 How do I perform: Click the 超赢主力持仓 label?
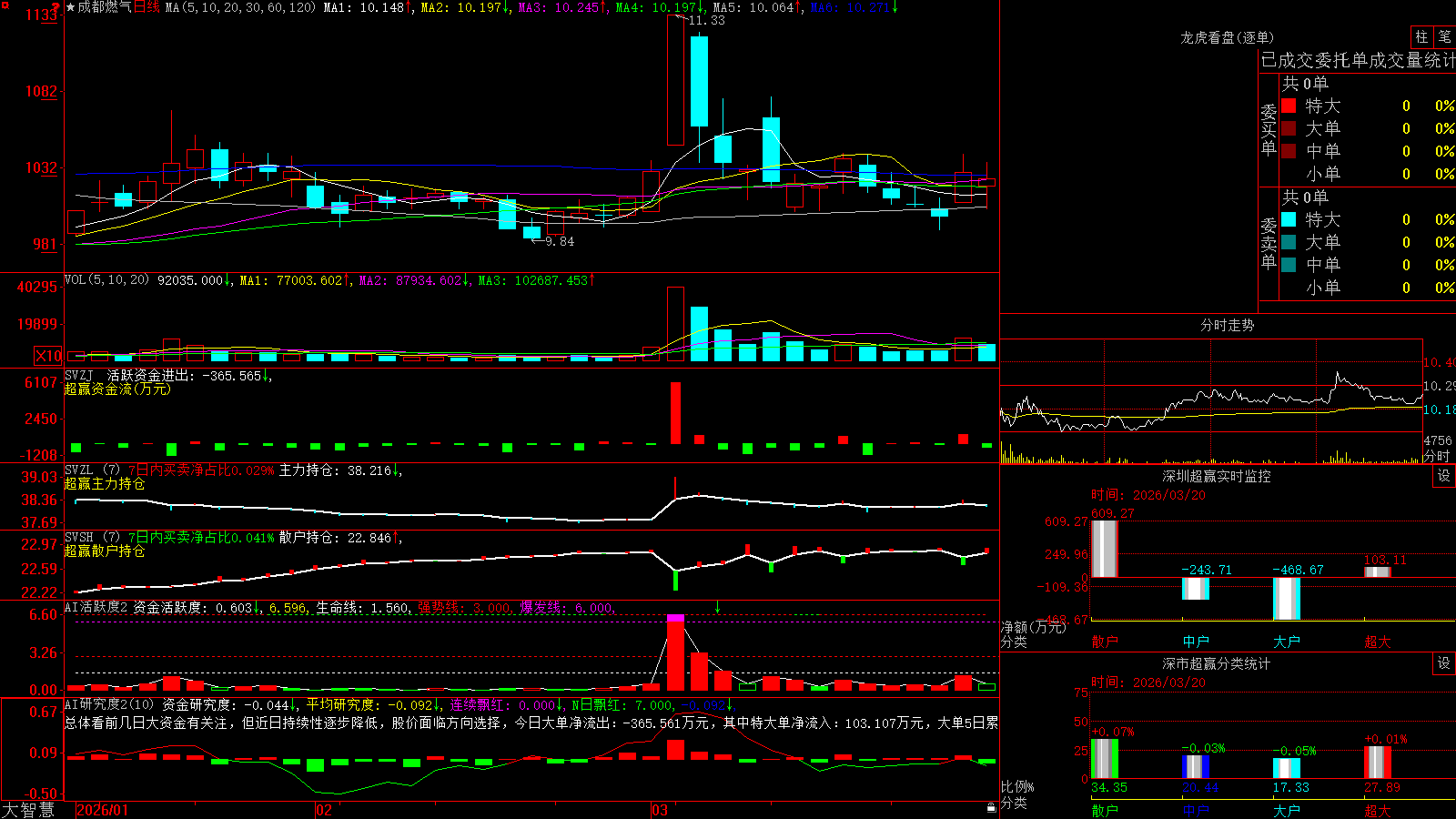(x=105, y=483)
